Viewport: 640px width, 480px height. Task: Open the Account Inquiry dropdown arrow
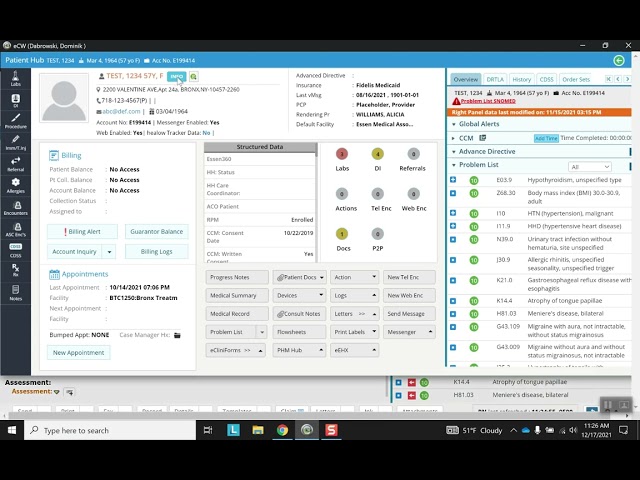click(x=109, y=252)
